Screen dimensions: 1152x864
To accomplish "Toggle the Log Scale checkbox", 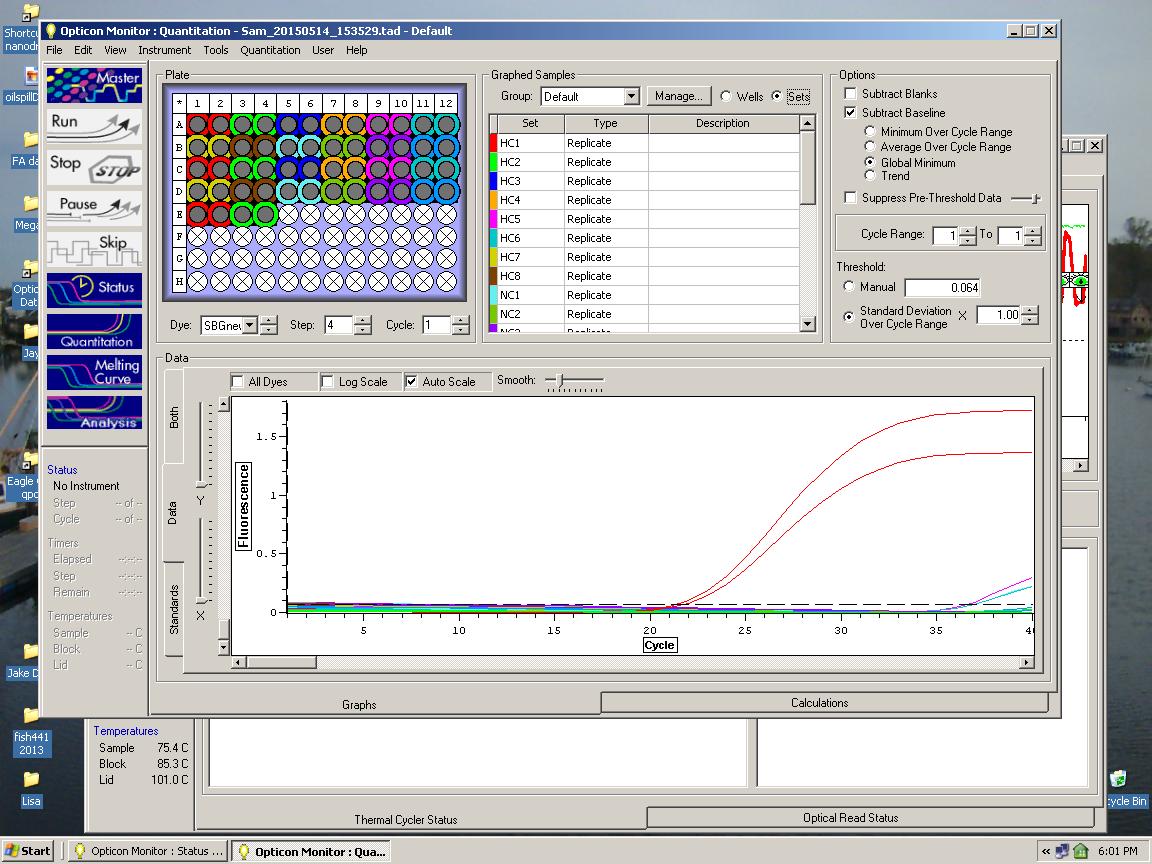I will tap(328, 382).
